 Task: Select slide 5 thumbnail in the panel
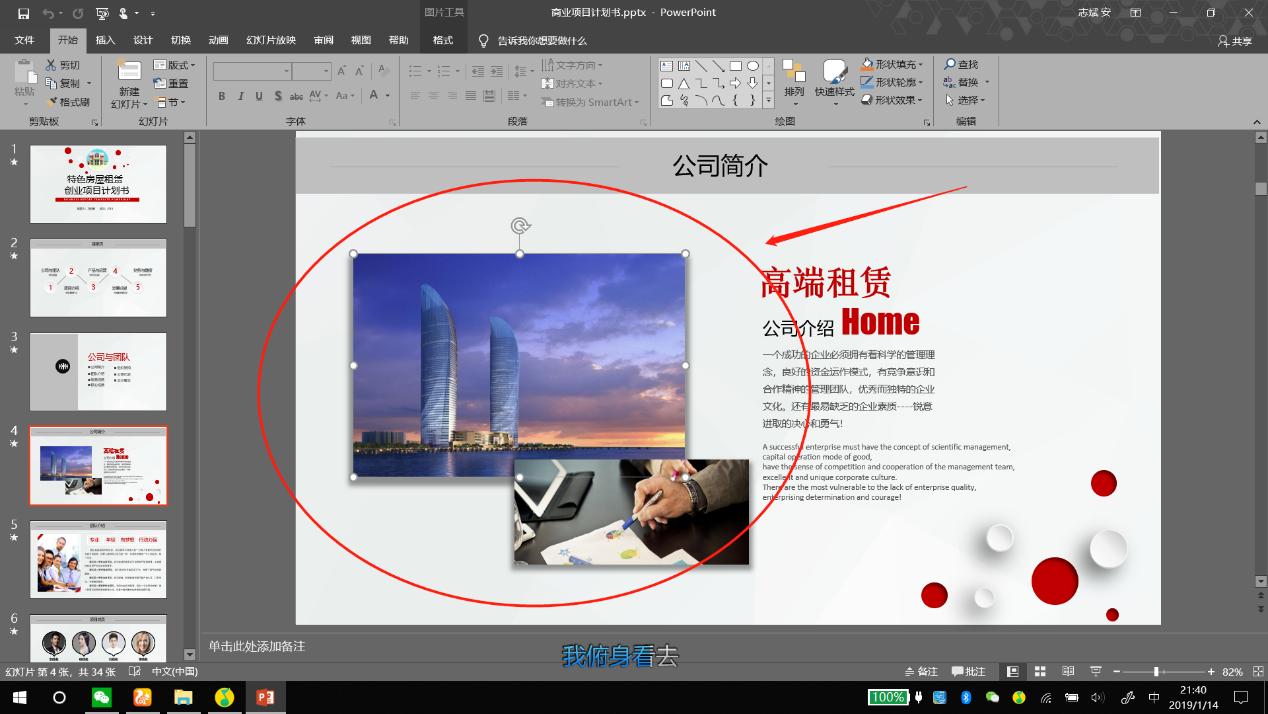pyautogui.click(x=98, y=558)
